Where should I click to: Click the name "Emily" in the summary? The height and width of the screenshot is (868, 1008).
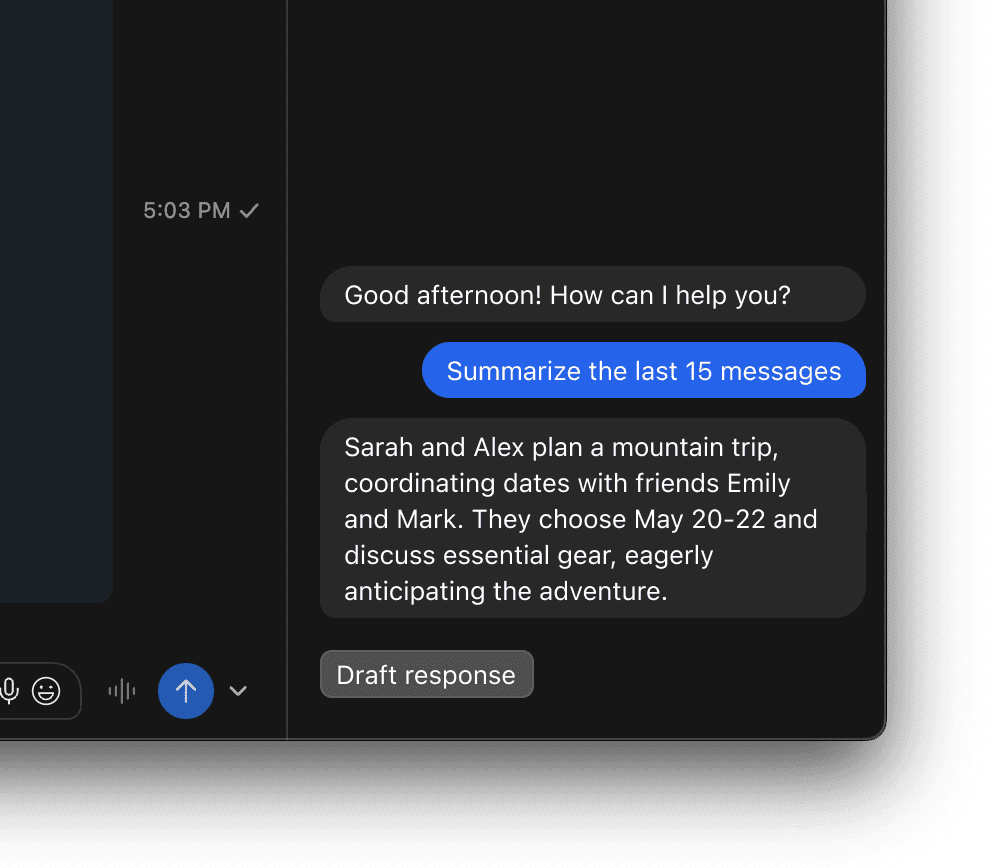click(758, 483)
